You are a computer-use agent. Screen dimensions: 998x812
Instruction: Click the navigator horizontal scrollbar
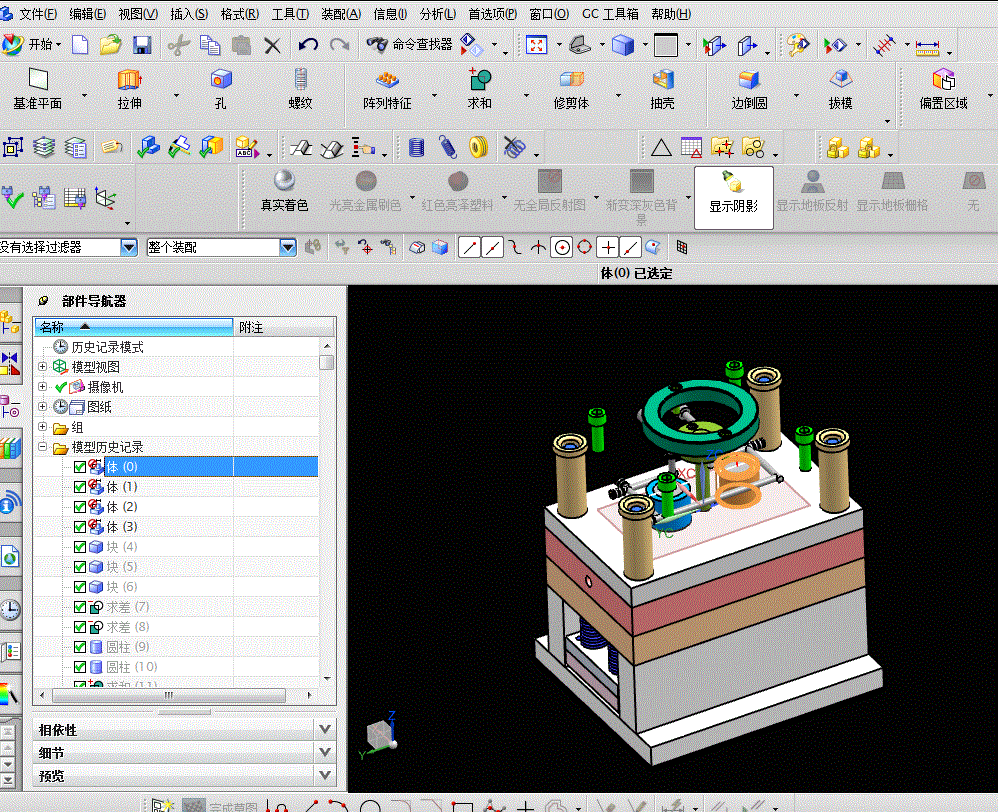tap(169, 696)
